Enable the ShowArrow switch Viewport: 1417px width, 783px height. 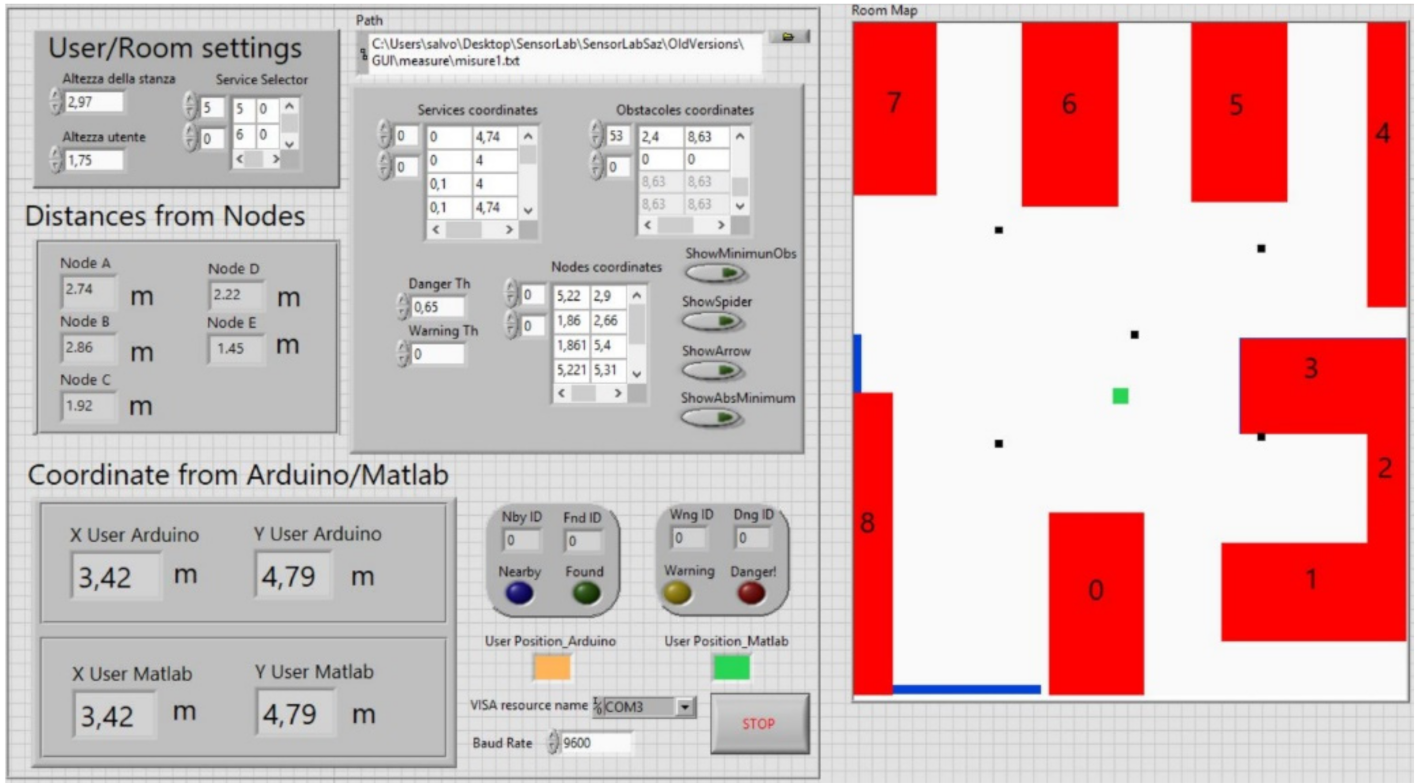715,370
